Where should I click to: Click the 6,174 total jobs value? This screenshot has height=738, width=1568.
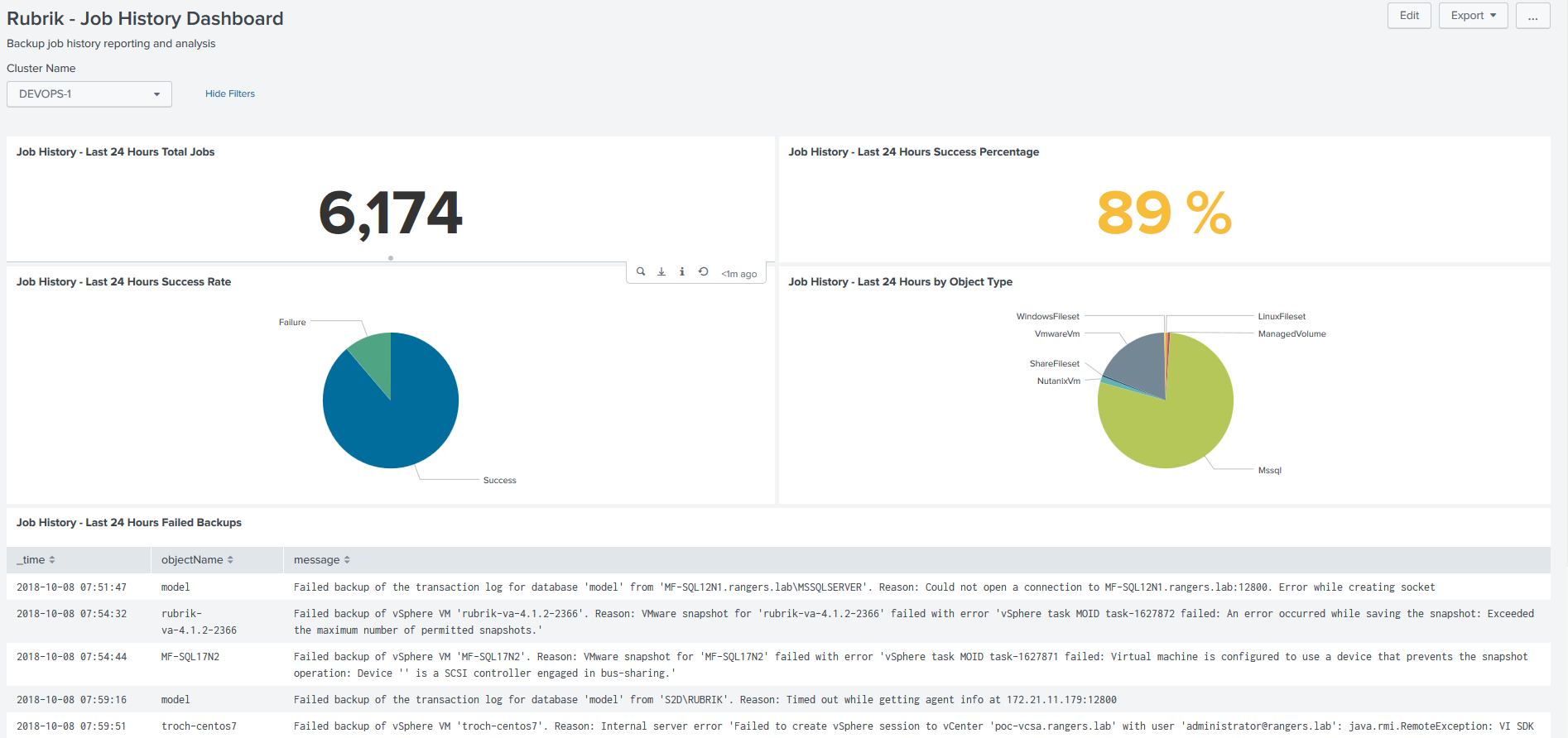point(390,213)
